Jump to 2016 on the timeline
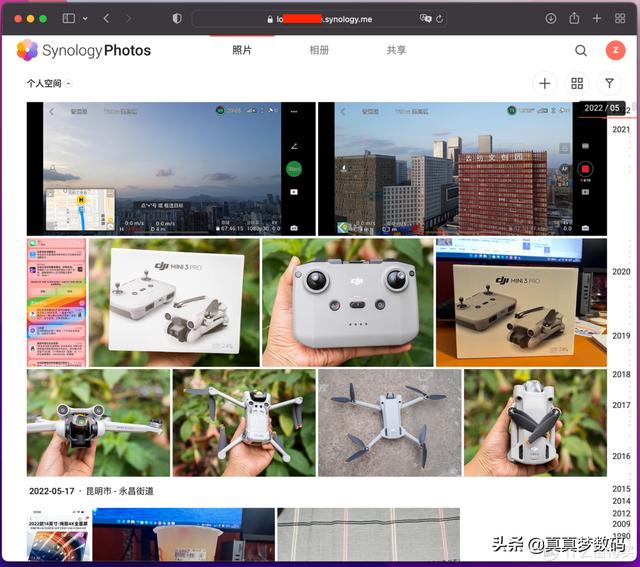The height and width of the screenshot is (567, 640). click(621, 456)
